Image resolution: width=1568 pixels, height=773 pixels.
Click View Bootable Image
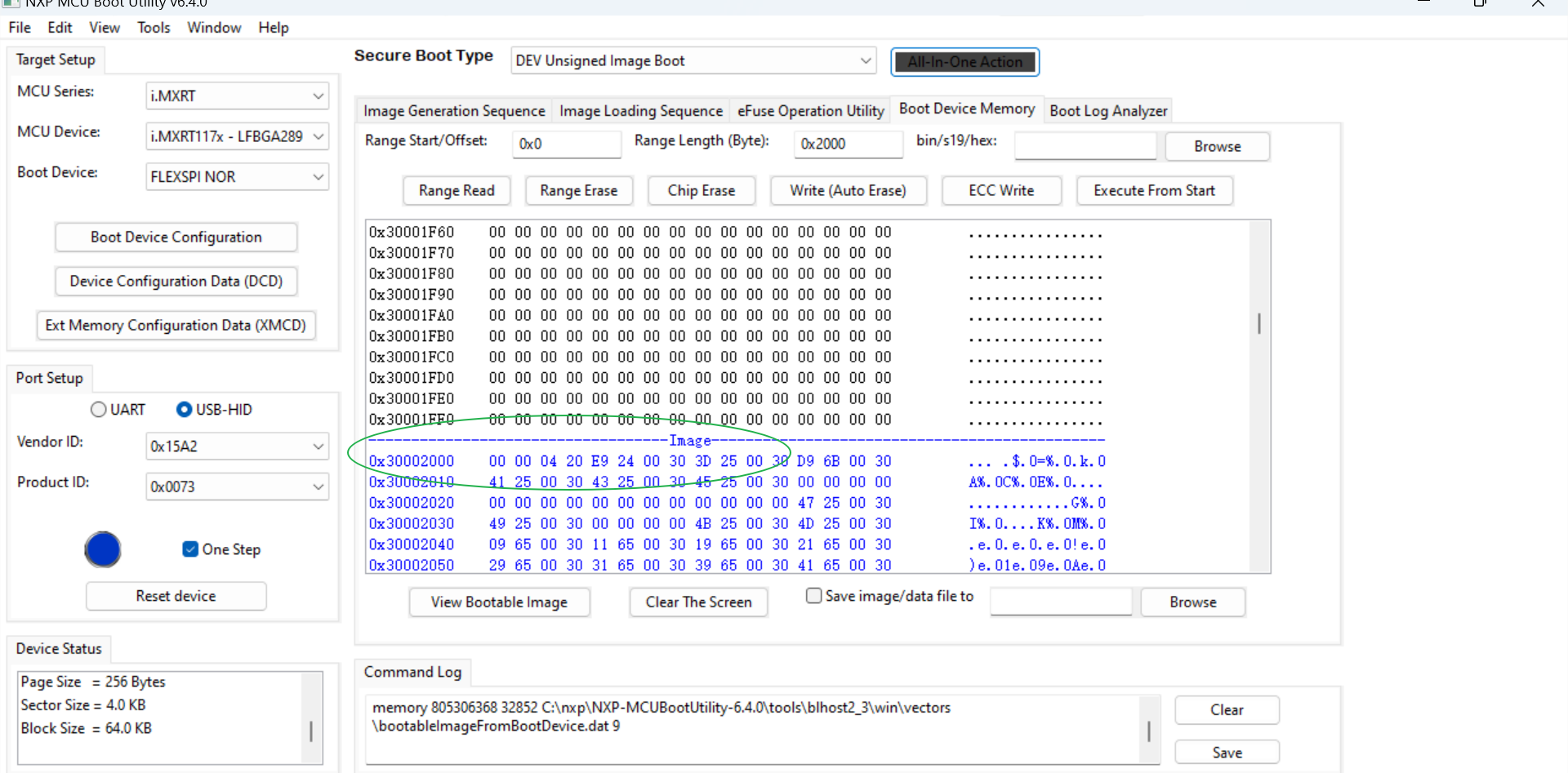pos(499,602)
